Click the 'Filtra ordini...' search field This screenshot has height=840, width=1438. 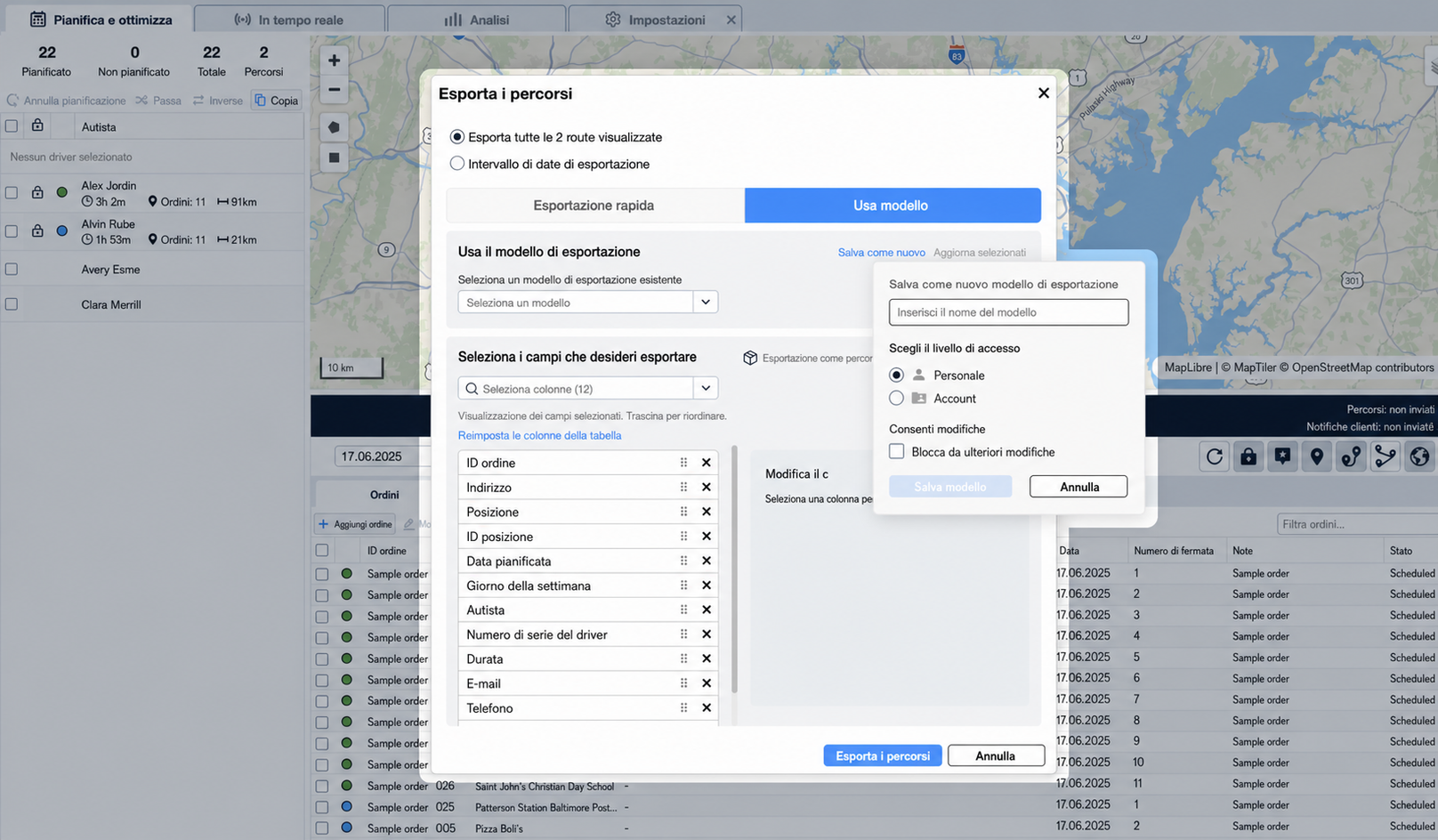coord(1357,524)
